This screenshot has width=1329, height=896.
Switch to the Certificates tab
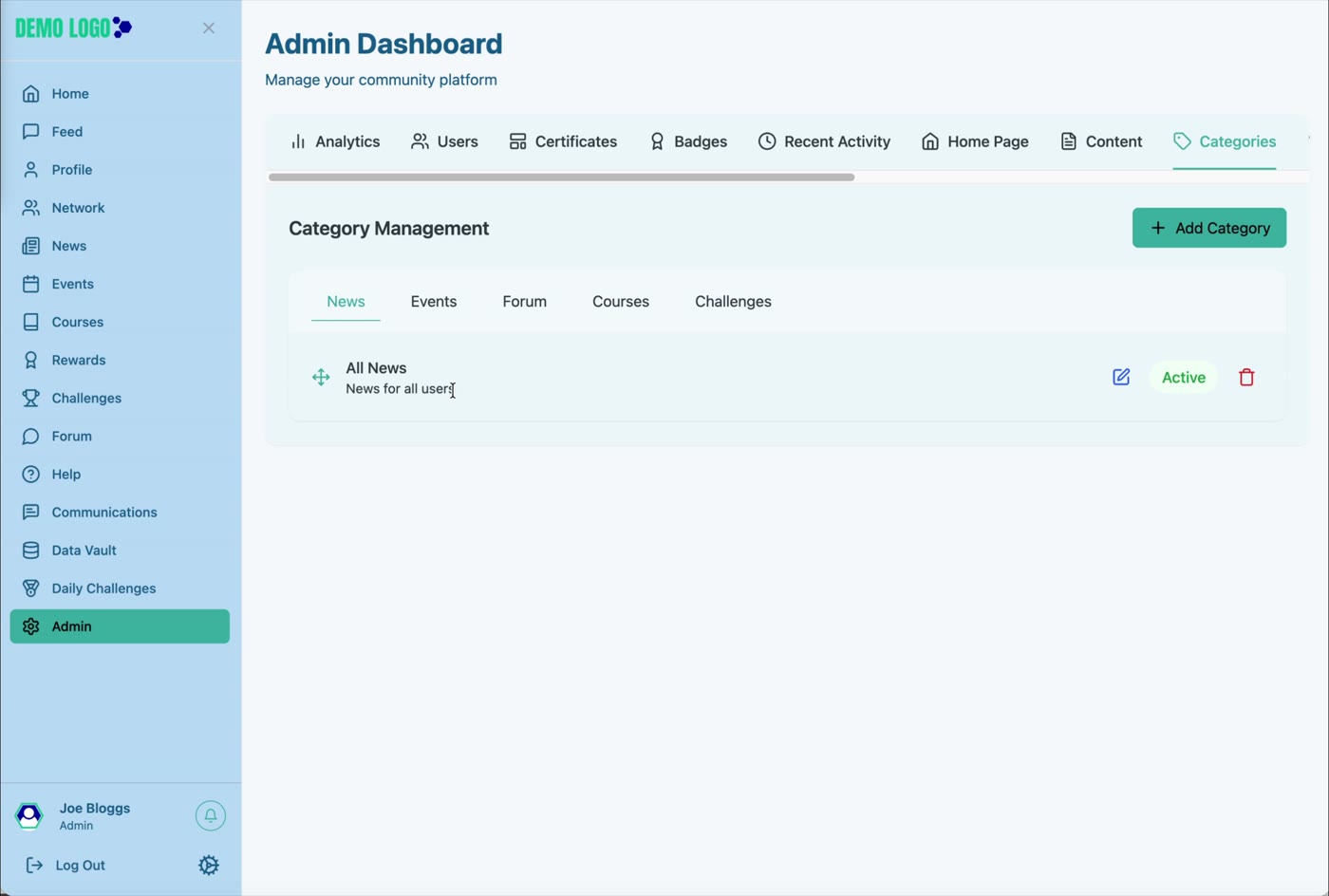coord(563,141)
